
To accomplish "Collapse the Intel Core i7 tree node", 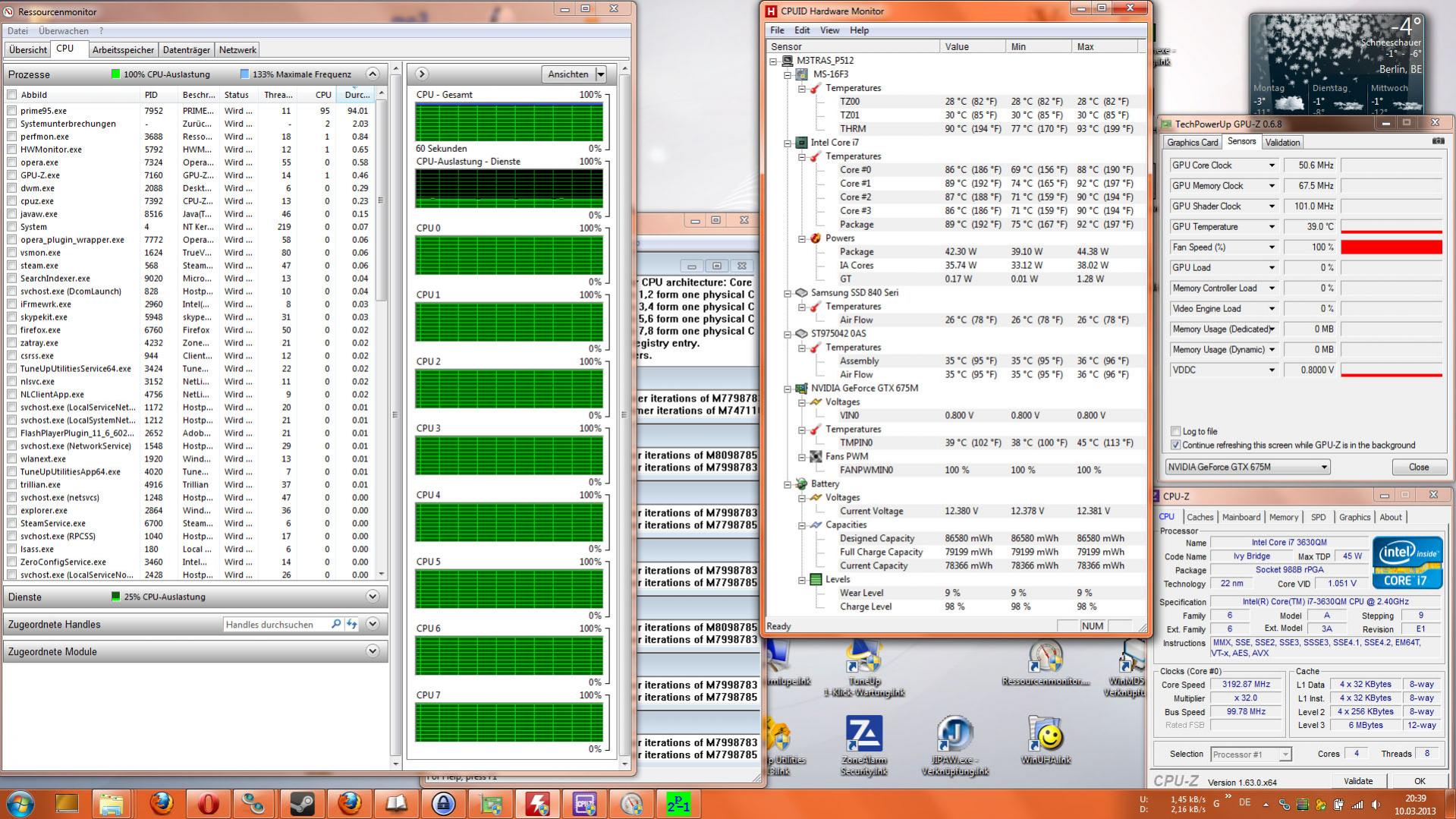I will click(x=788, y=143).
